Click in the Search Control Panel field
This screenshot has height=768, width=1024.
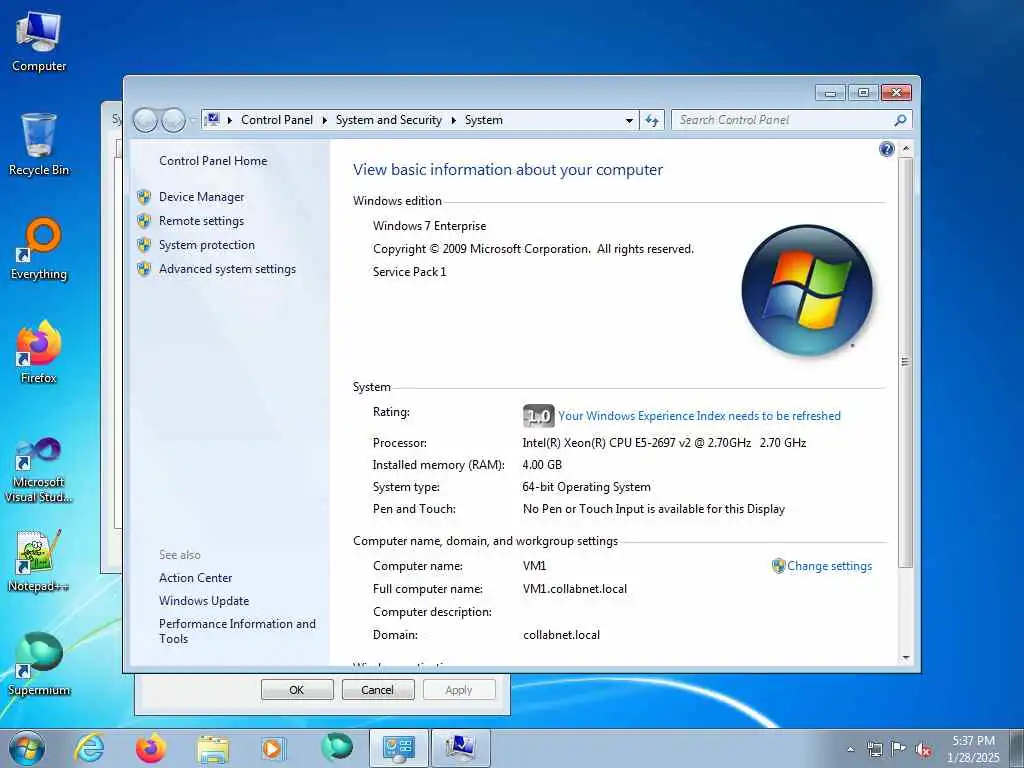pos(782,120)
